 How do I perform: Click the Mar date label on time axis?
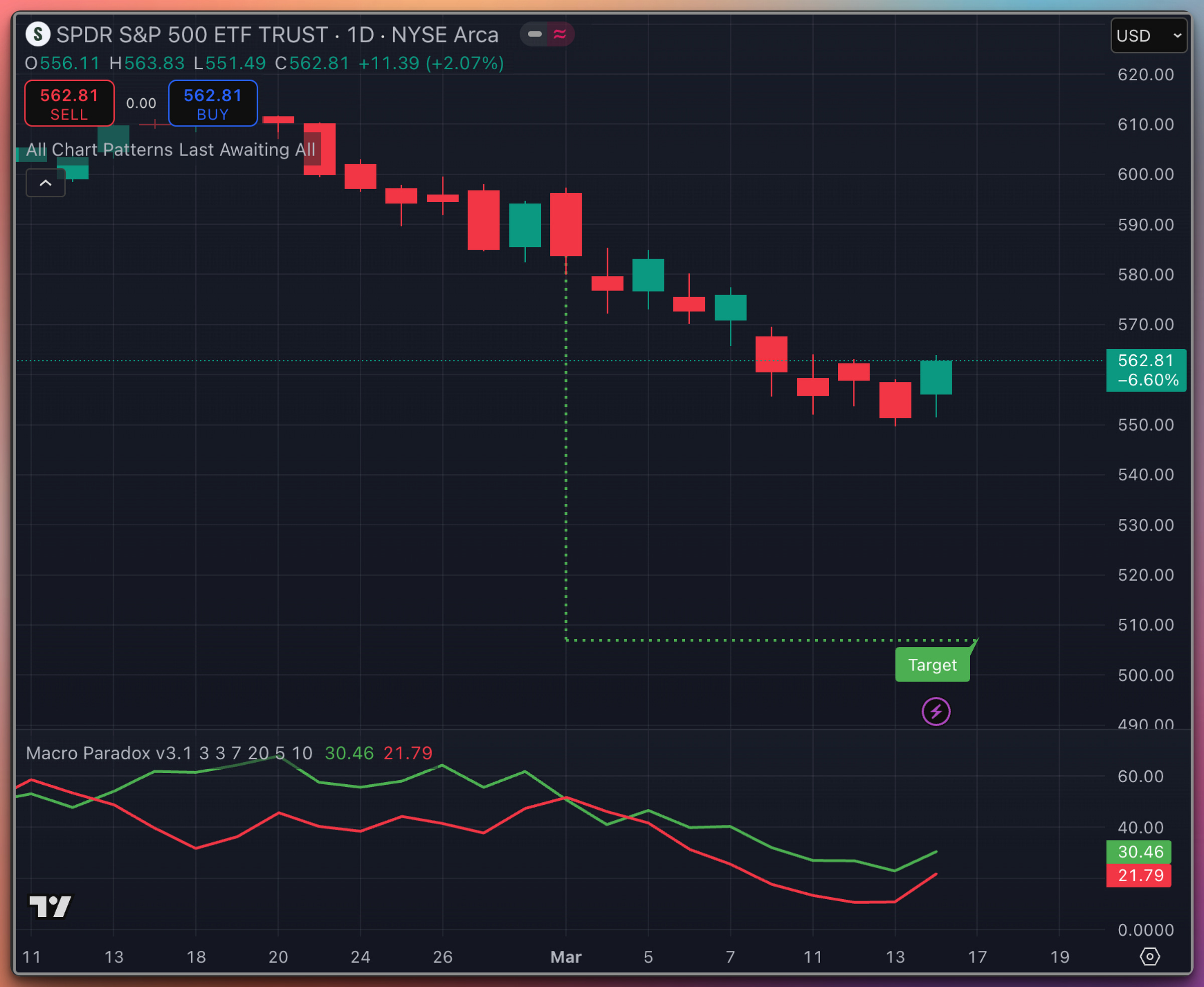565,957
